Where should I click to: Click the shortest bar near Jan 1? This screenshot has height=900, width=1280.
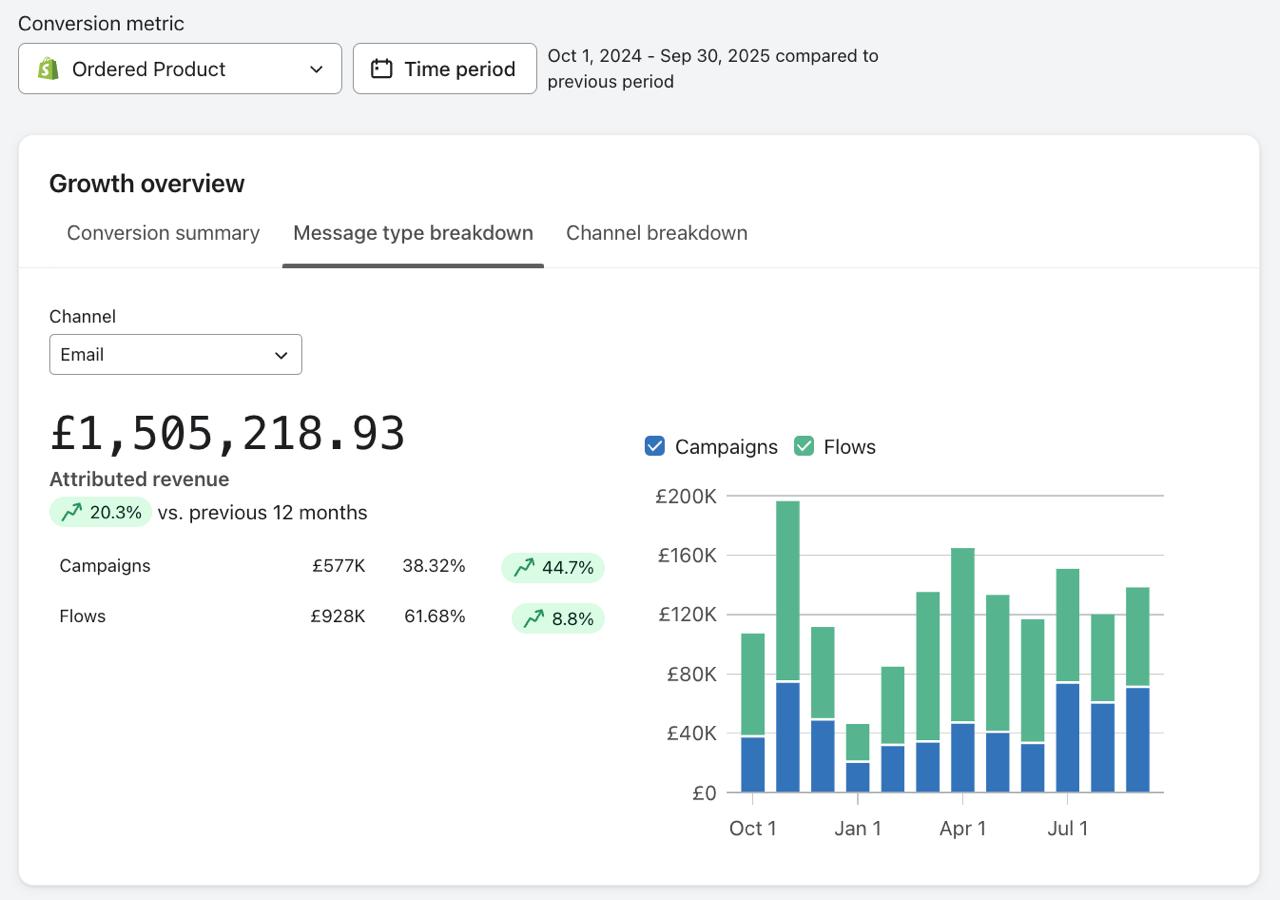[x=857, y=757]
